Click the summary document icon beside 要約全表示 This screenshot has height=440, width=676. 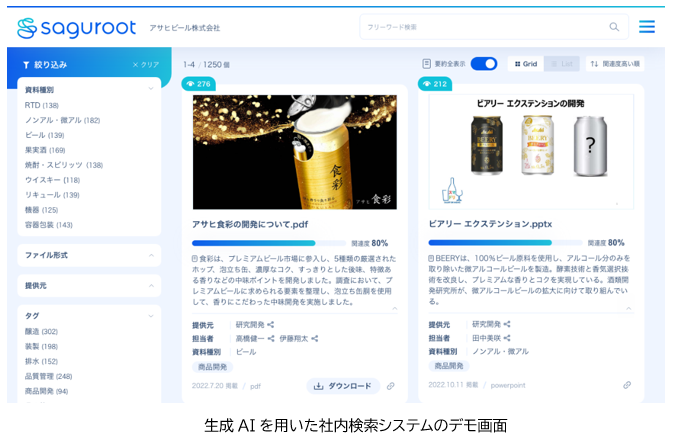(x=426, y=64)
